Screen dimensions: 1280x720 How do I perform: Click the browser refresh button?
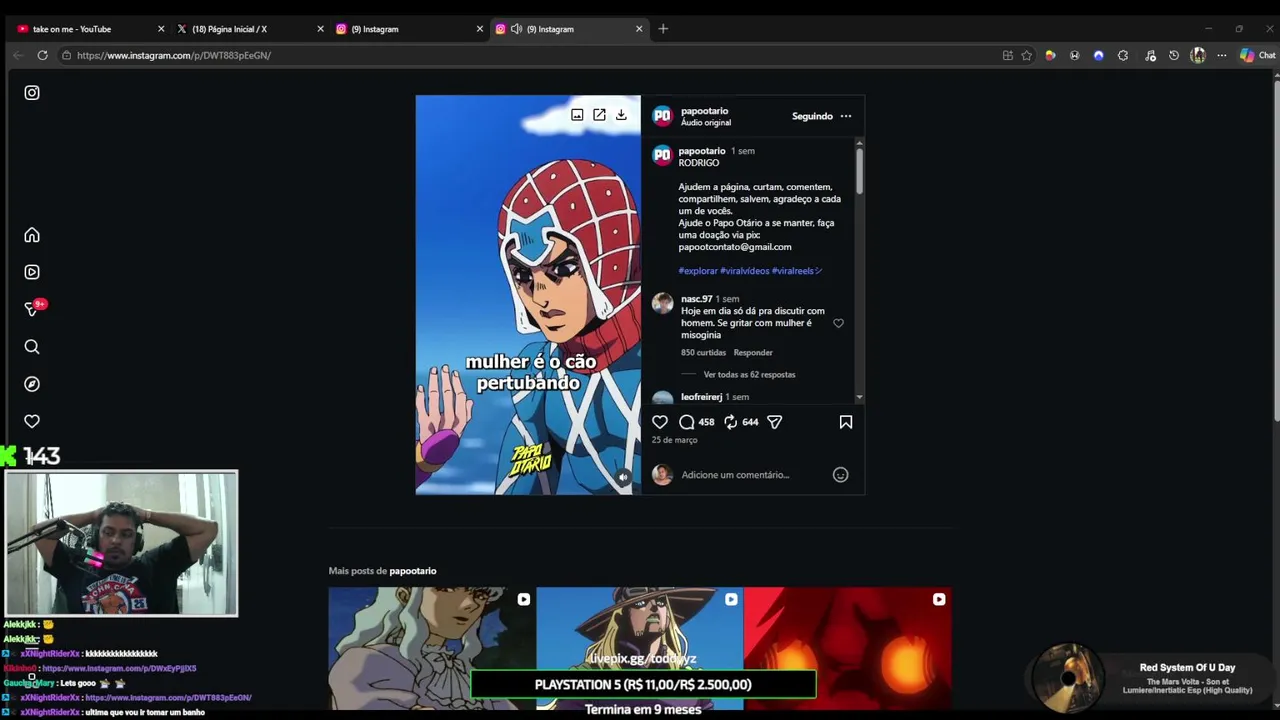tap(42, 55)
